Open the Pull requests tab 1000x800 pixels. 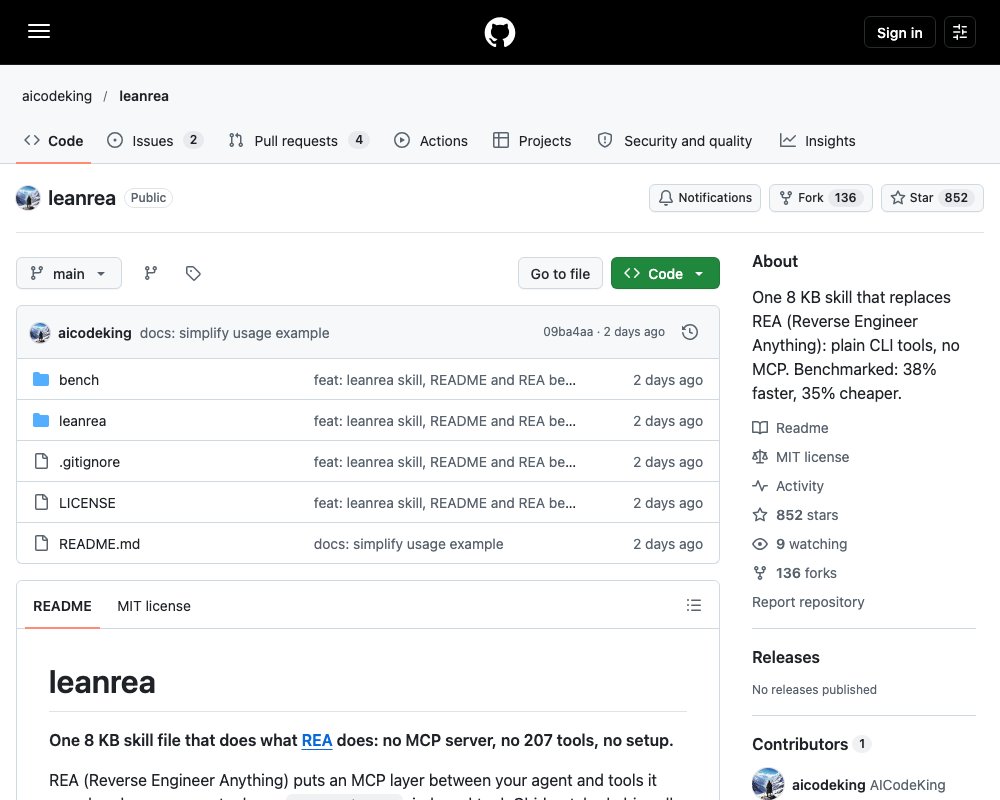298,141
